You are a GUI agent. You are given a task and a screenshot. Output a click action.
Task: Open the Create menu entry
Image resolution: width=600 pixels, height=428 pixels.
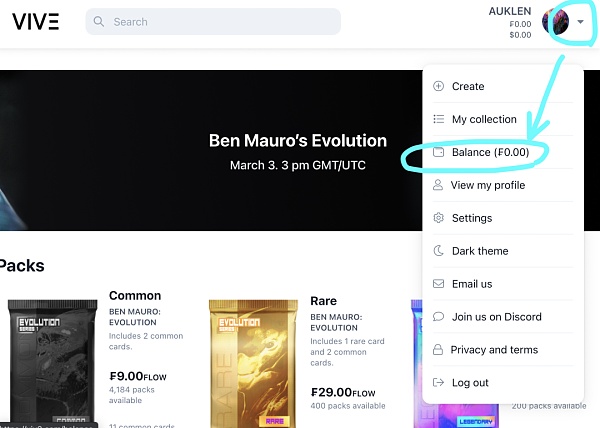pos(503,86)
